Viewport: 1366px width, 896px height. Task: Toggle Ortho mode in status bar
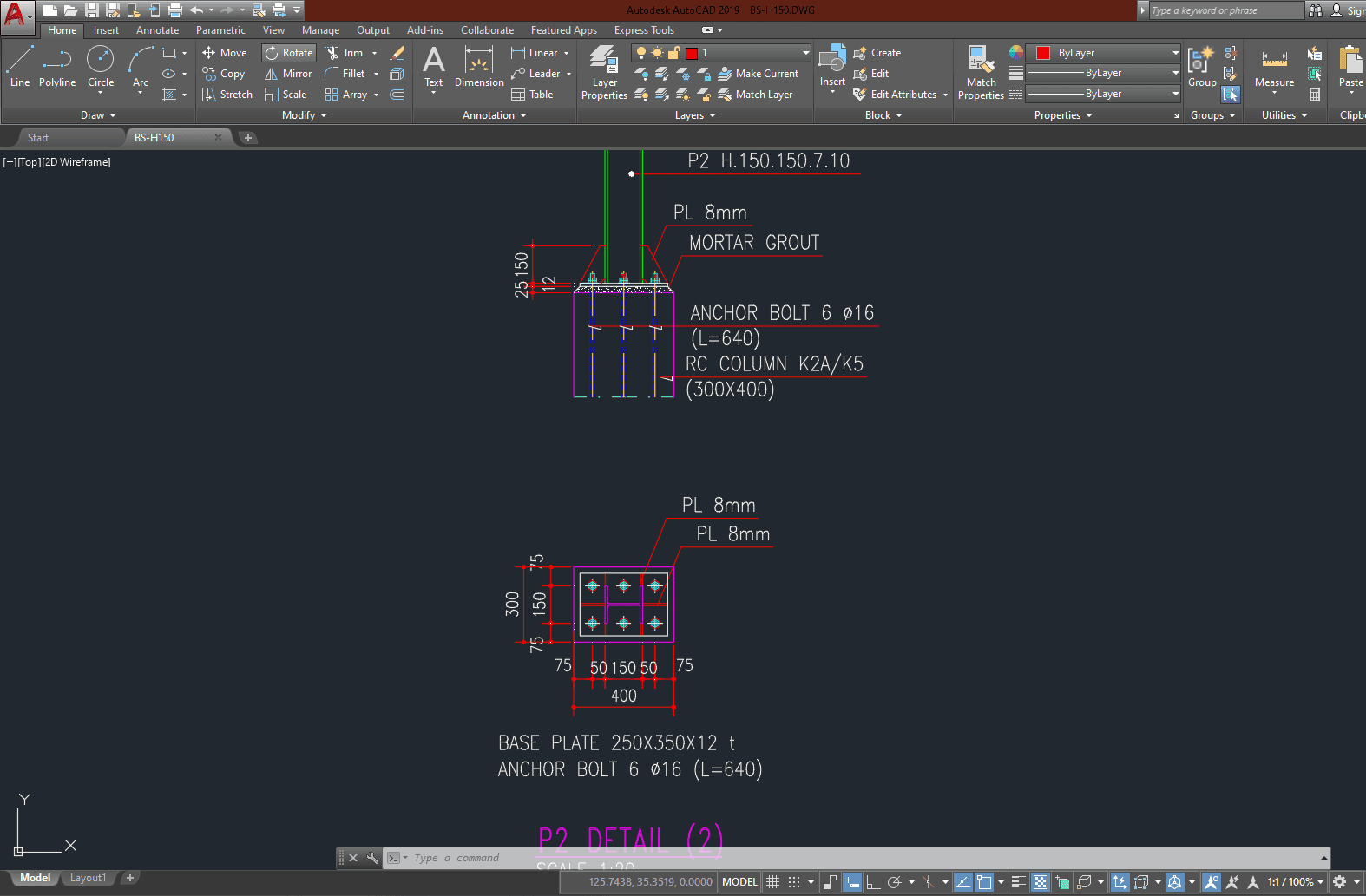tap(873, 882)
